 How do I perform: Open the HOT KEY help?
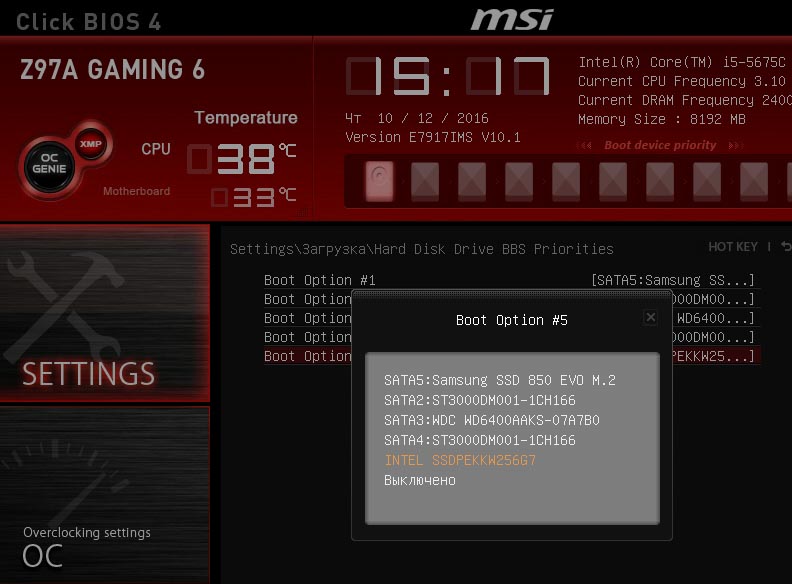tap(733, 247)
